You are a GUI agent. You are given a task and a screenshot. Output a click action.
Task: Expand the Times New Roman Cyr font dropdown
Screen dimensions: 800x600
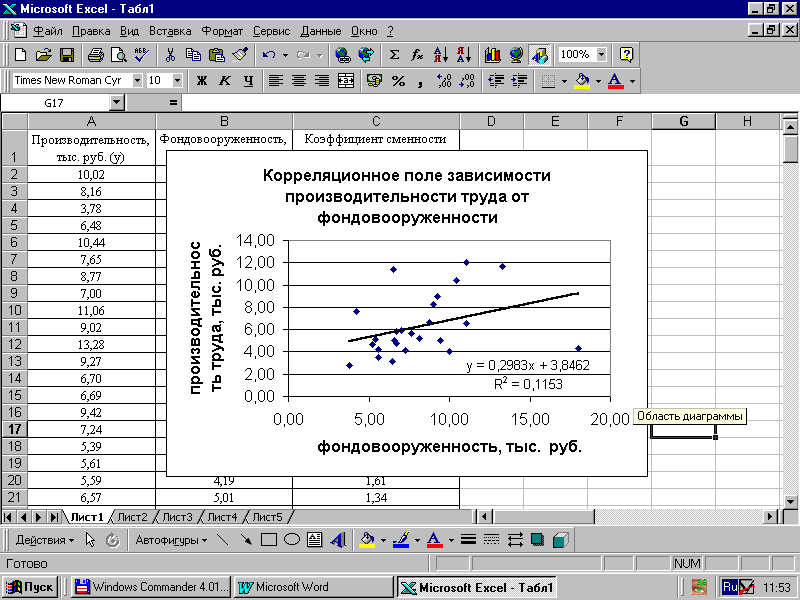pos(137,81)
